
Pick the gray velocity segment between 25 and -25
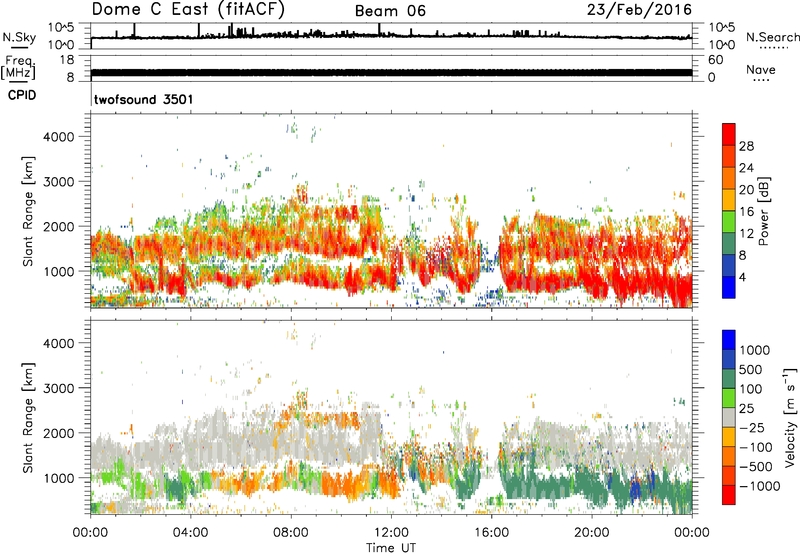pos(729,417)
